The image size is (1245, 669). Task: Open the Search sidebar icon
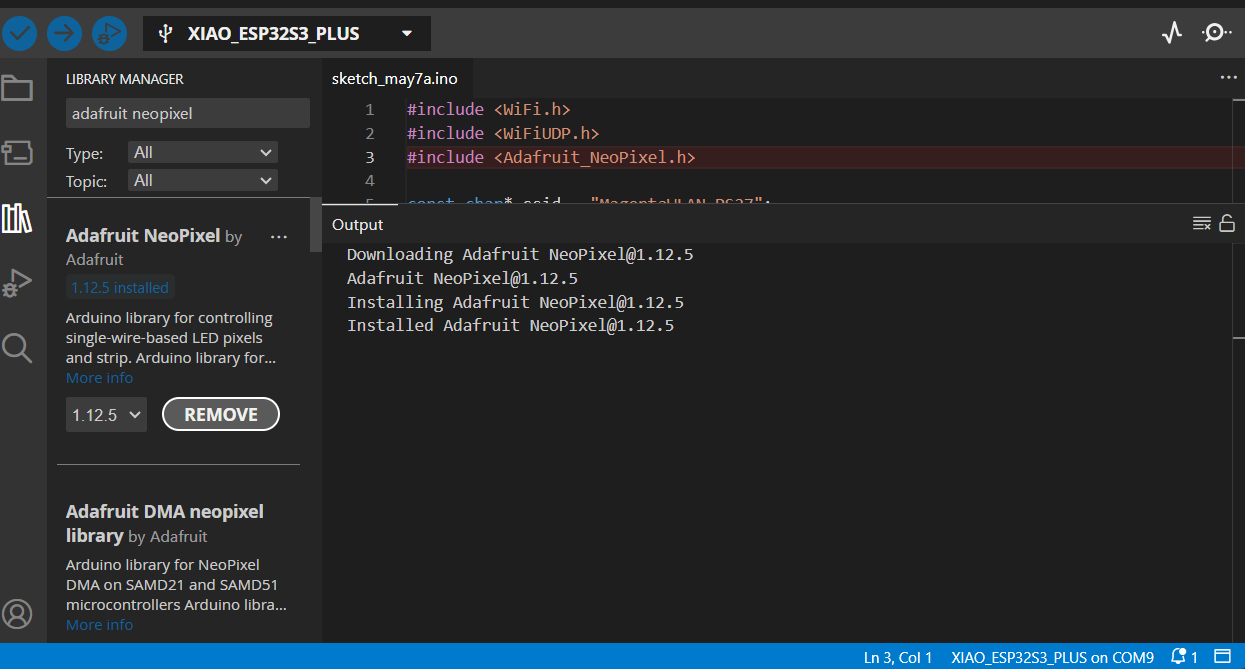(x=18, y=348)
